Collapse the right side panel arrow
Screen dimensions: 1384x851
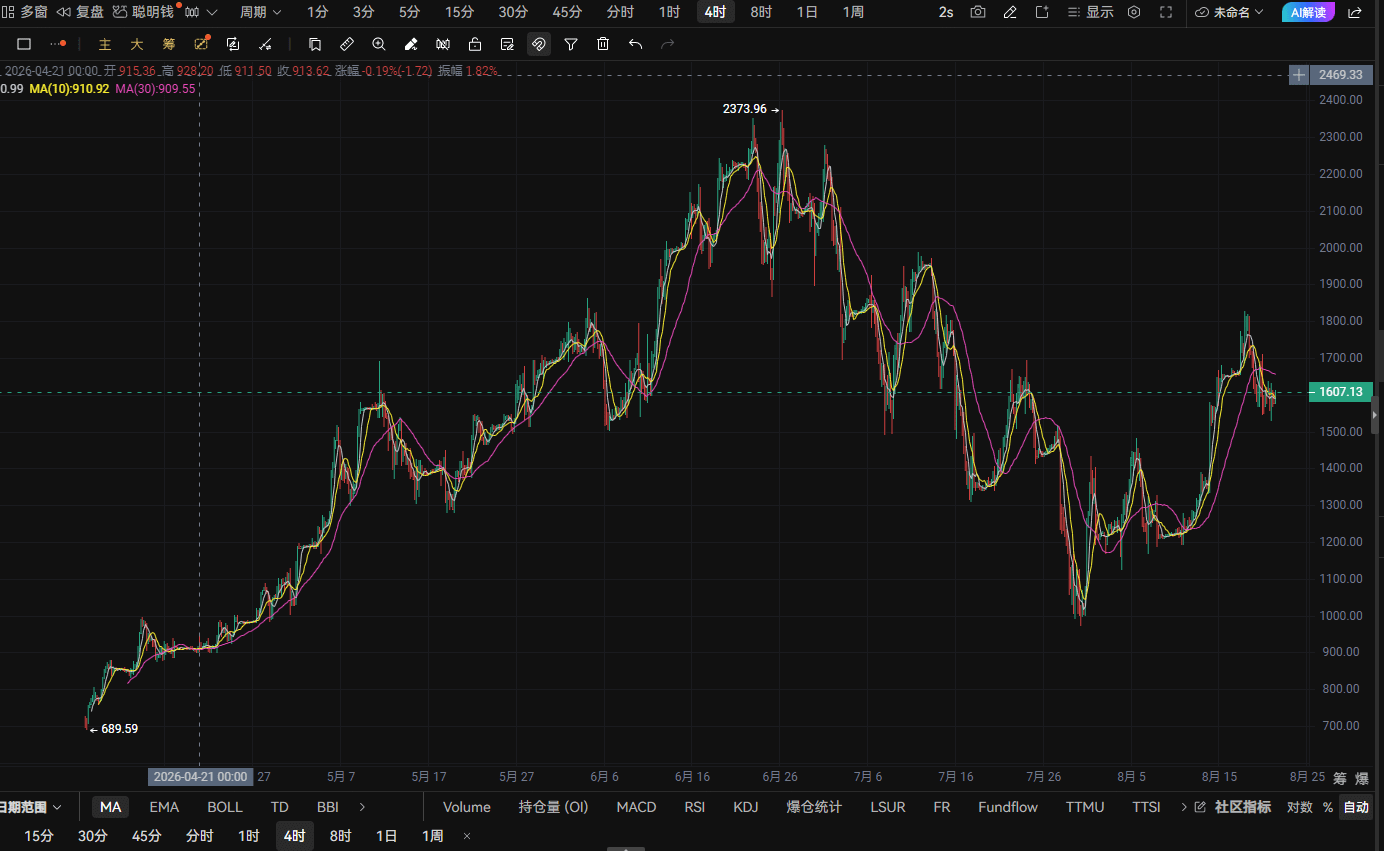tap(1374, 413)
